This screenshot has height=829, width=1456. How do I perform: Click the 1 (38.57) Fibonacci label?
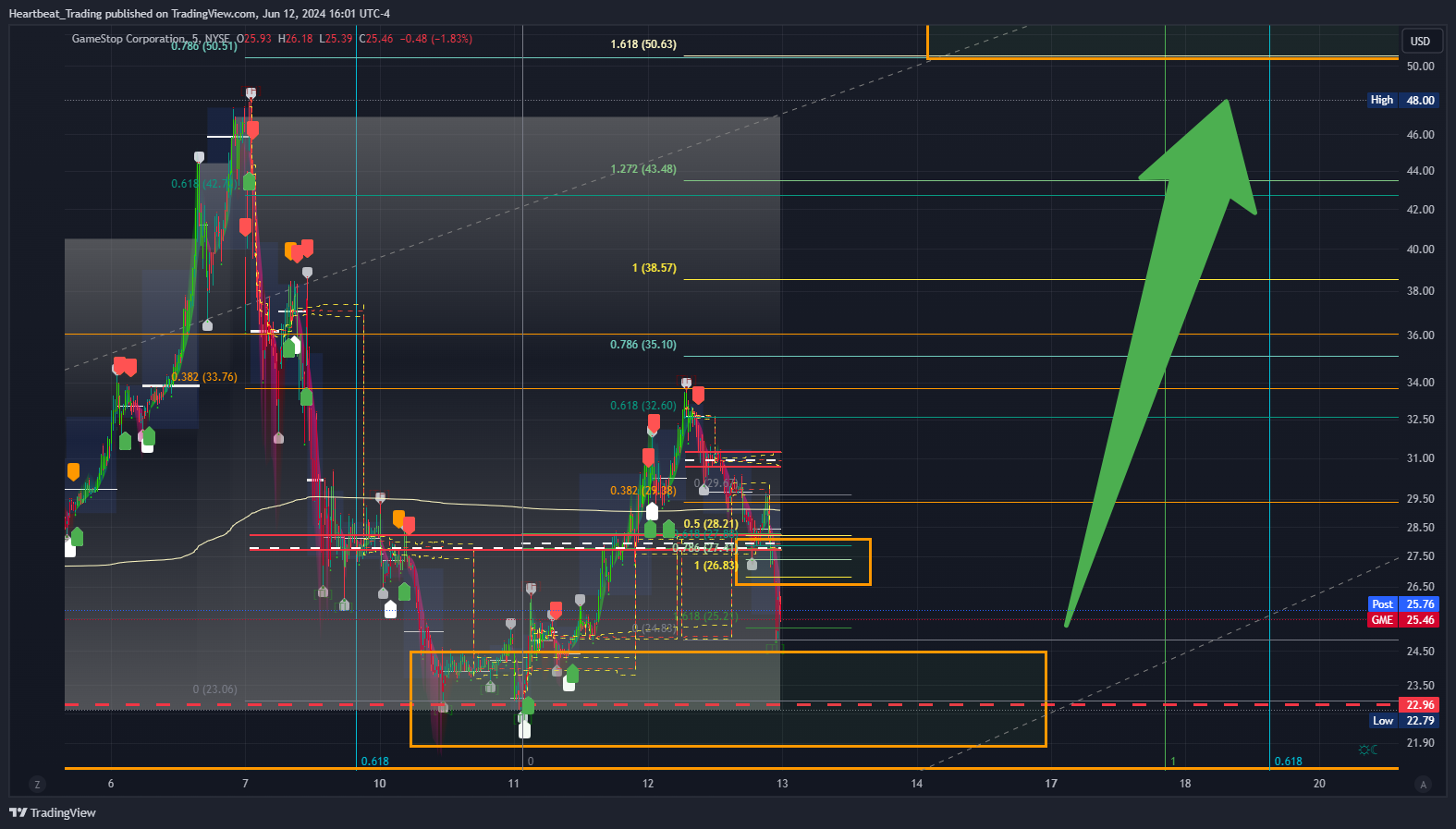click(x=655, y=268)
